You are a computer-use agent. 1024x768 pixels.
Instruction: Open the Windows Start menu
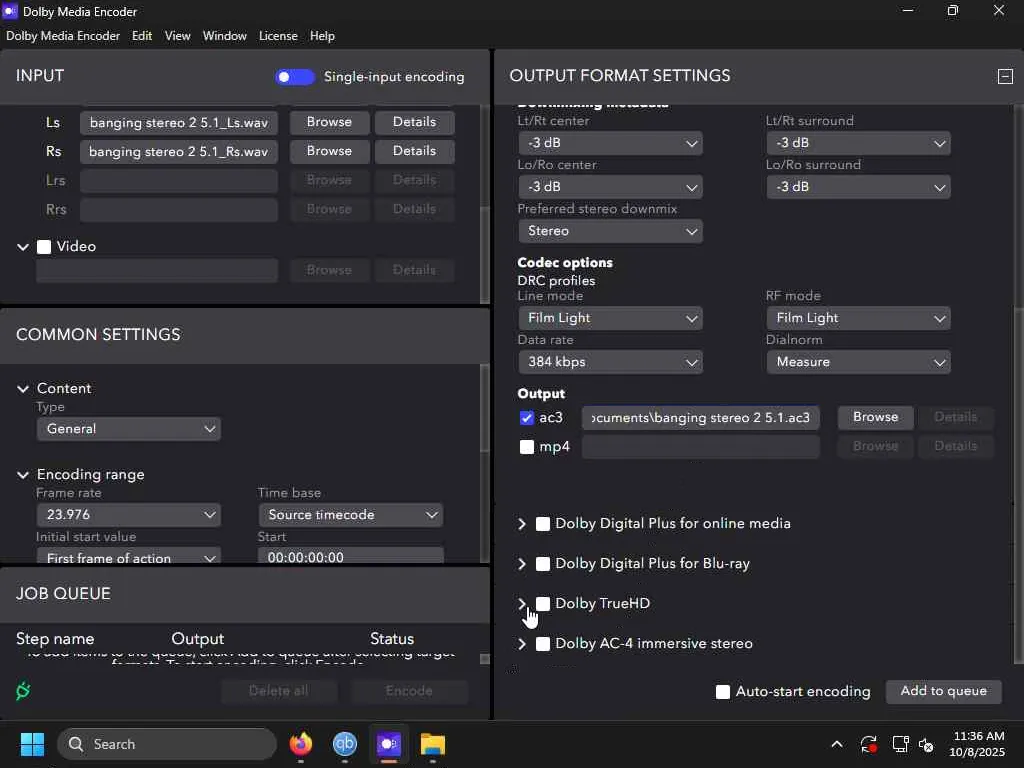coord(32,744)
